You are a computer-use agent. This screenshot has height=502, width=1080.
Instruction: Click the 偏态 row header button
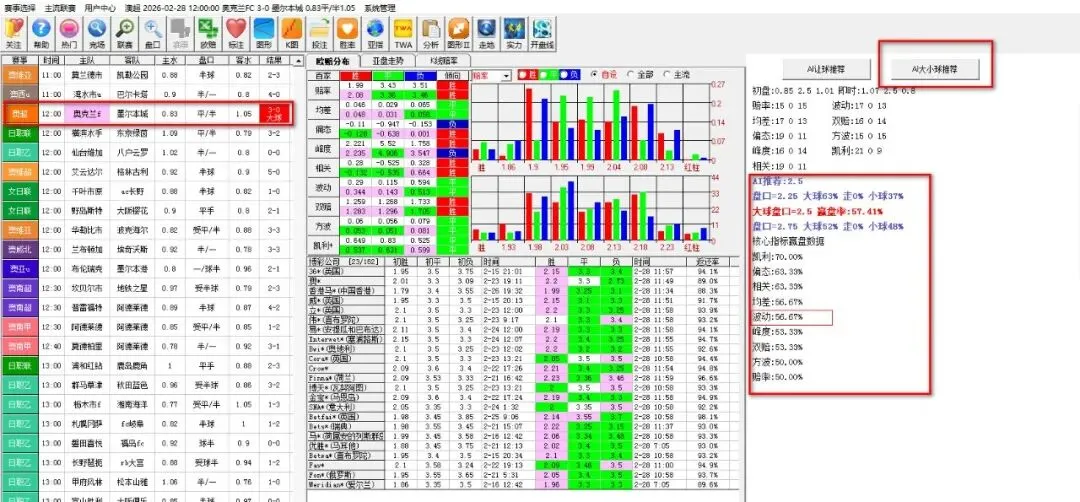point(322,128)
